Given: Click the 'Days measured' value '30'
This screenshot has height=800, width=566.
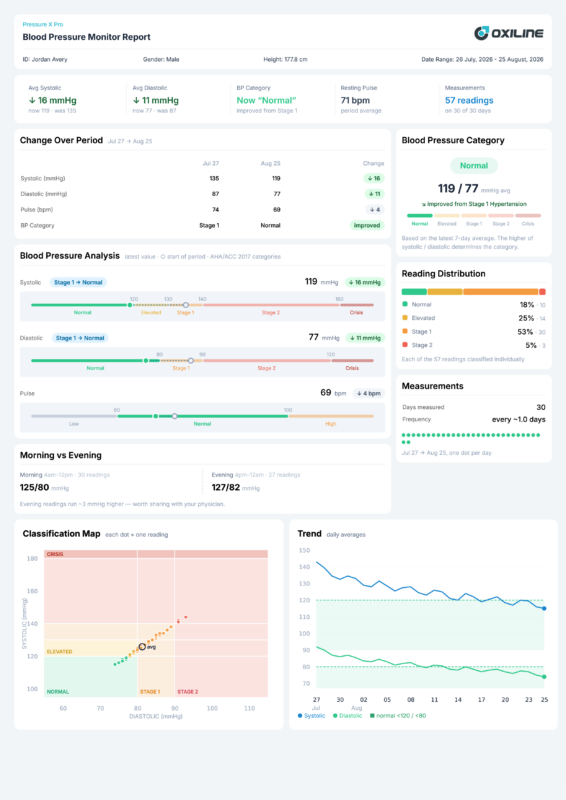Looking at the screenshot, I should pos(541,407).
